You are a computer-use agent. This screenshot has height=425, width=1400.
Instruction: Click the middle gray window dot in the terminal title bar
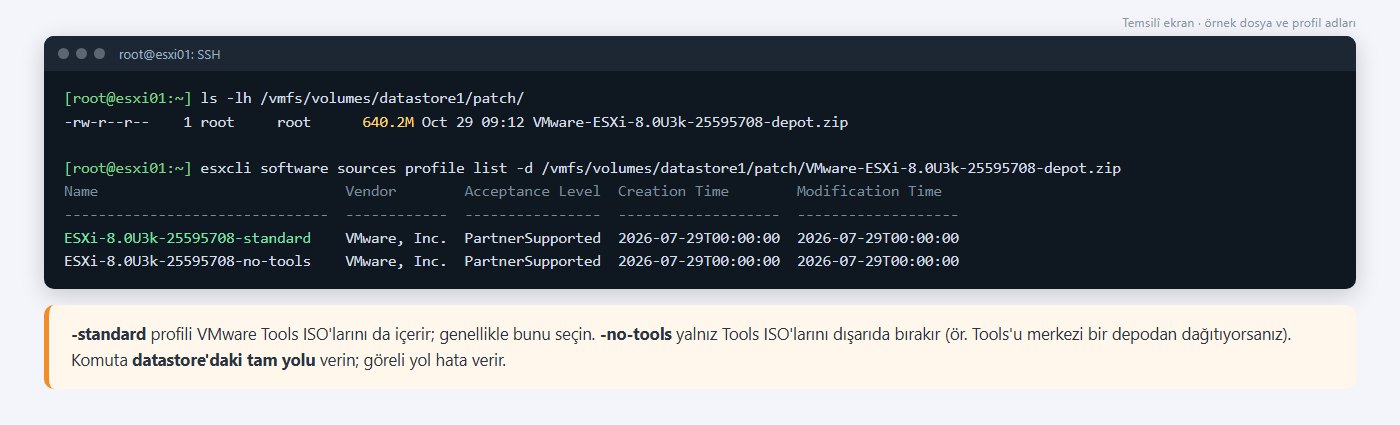pos(81,54)
